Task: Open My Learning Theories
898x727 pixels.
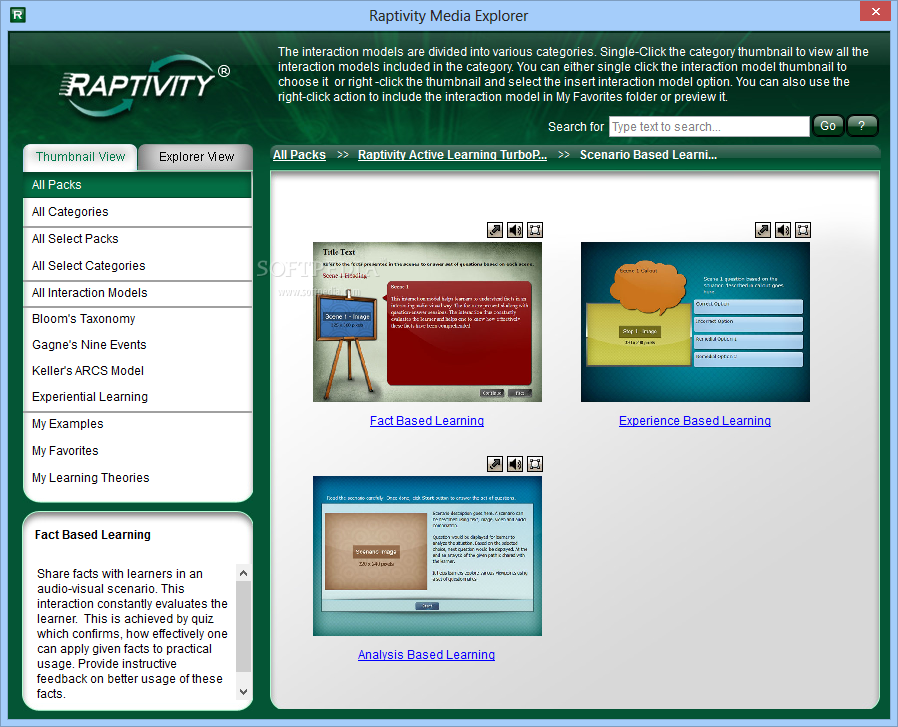Action: pyautogui.click(x=137, y=477)
